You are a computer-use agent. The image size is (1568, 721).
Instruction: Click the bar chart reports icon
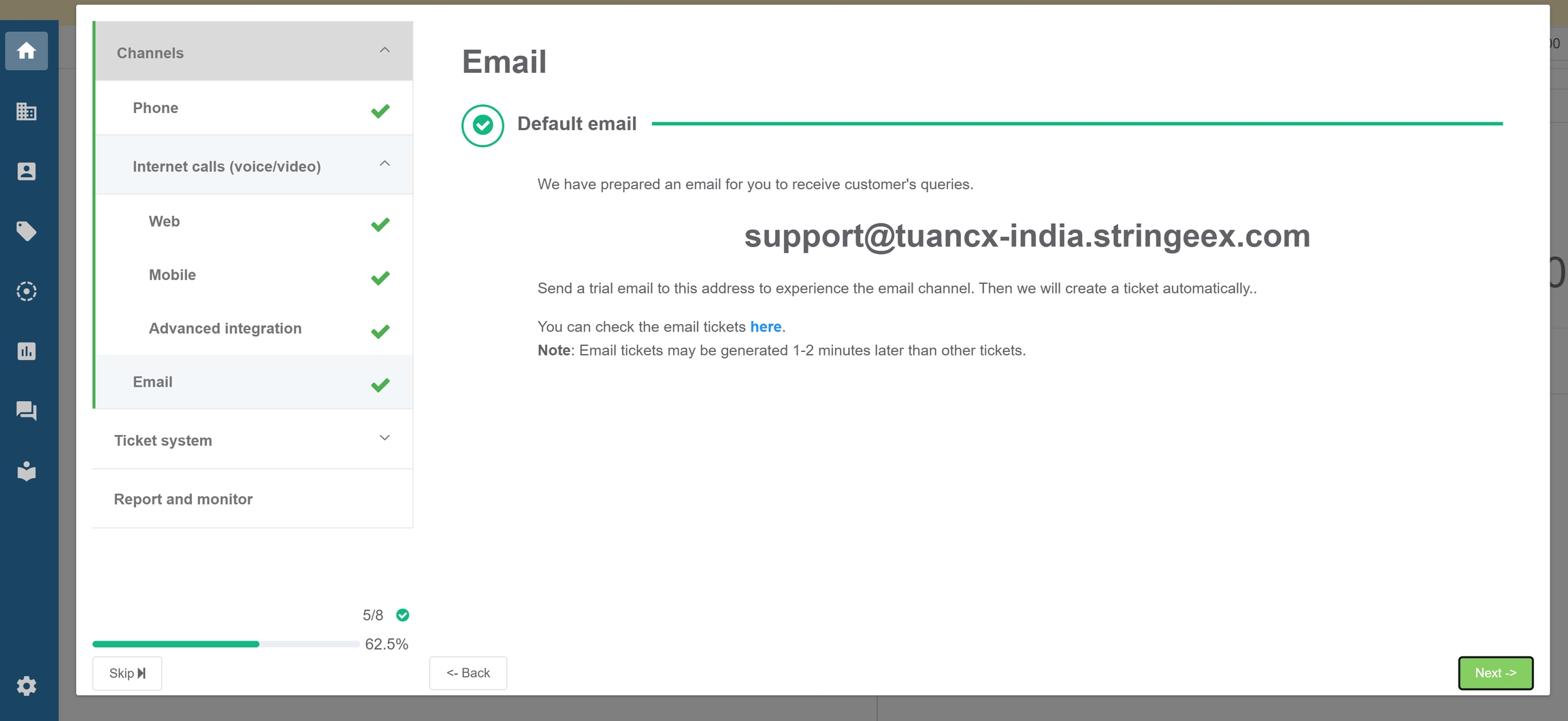pos(27,351)
